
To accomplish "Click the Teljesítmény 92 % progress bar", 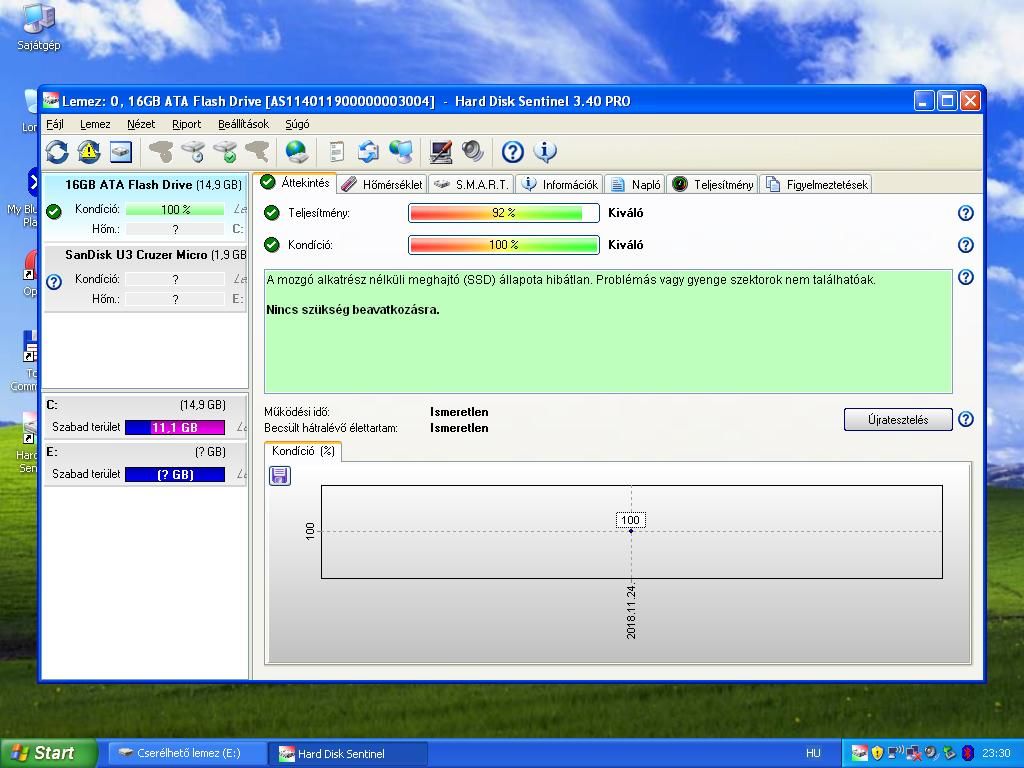I will (504, 213).
